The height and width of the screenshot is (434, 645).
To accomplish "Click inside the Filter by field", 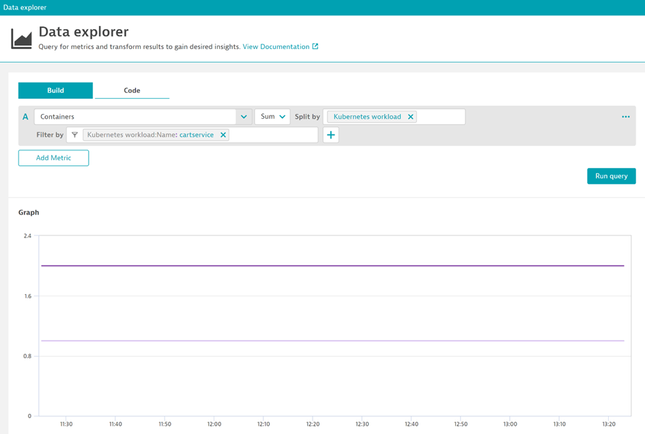I will (x=272, y=135).
